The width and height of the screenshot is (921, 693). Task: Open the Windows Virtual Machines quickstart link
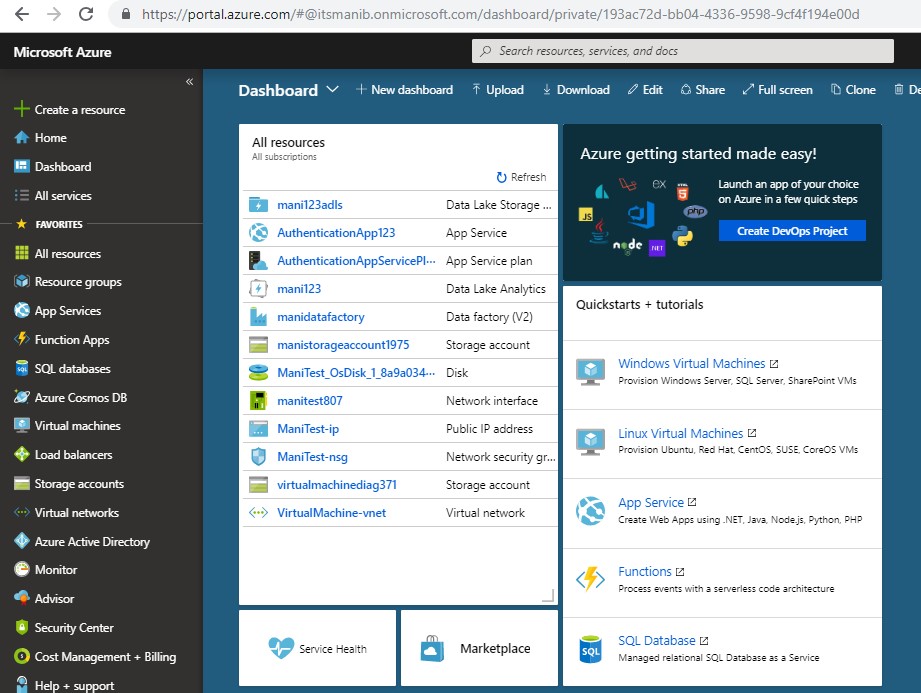tap(691, 364)
